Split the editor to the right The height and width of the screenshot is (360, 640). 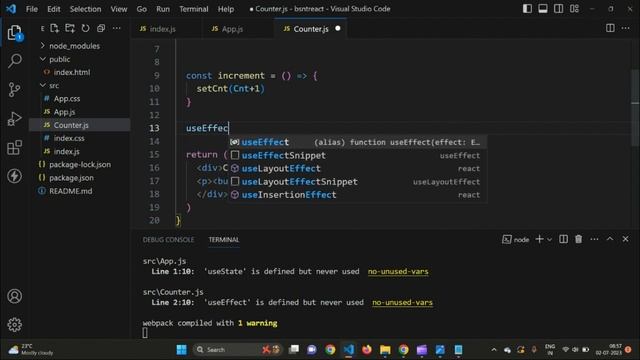tap(610, 28)
